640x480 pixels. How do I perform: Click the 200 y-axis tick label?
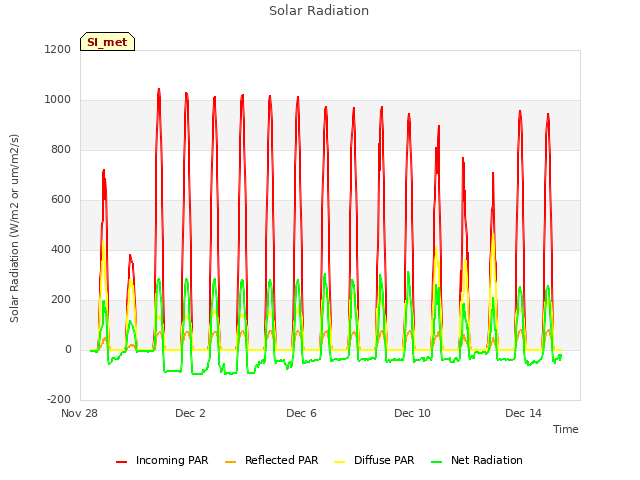click(61, 300)
